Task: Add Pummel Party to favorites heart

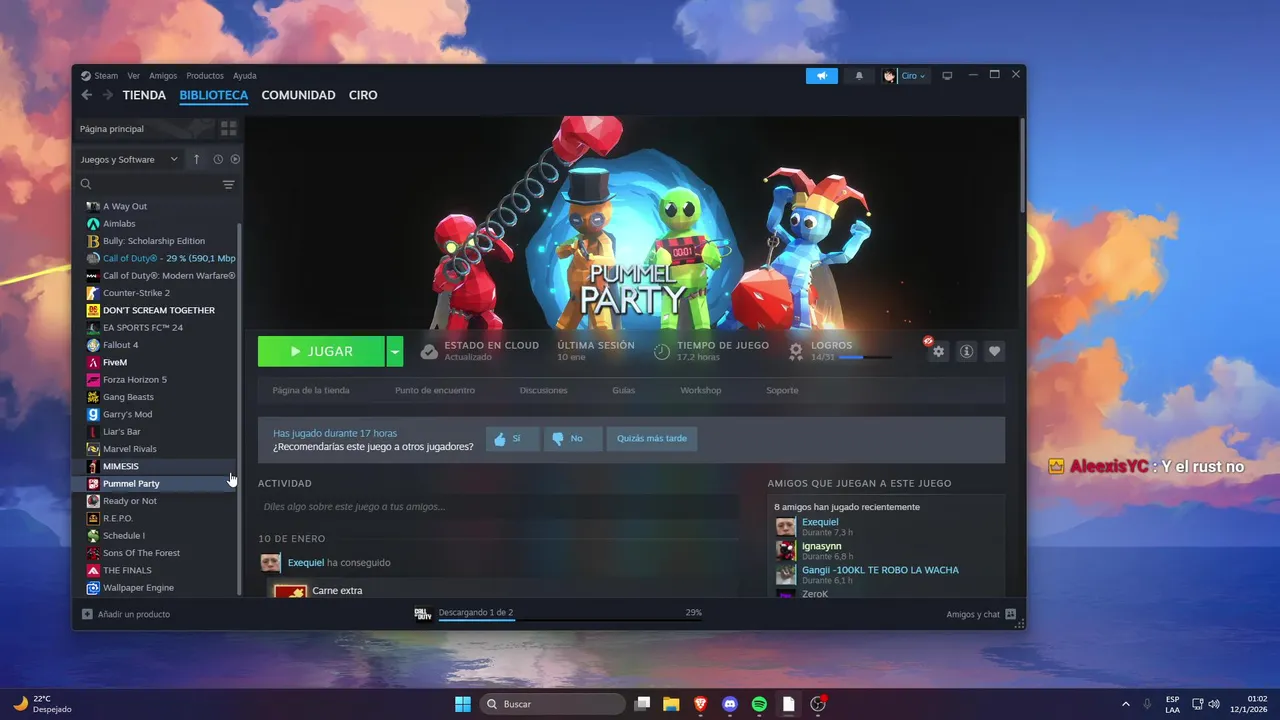Action: click(994, 351)
